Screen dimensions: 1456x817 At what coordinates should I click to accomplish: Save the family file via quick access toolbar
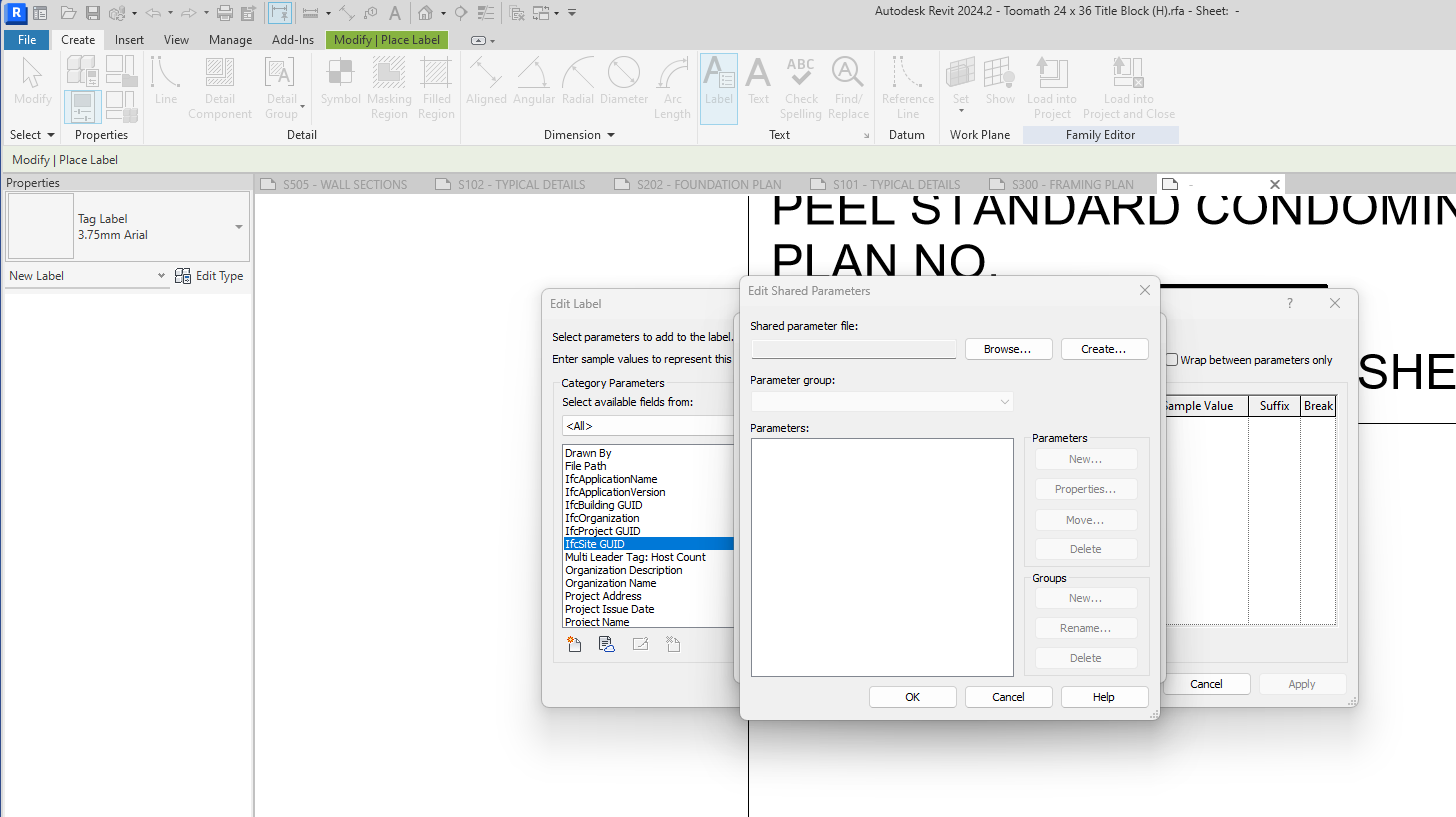pyautogui.click(x=93, y=13)
